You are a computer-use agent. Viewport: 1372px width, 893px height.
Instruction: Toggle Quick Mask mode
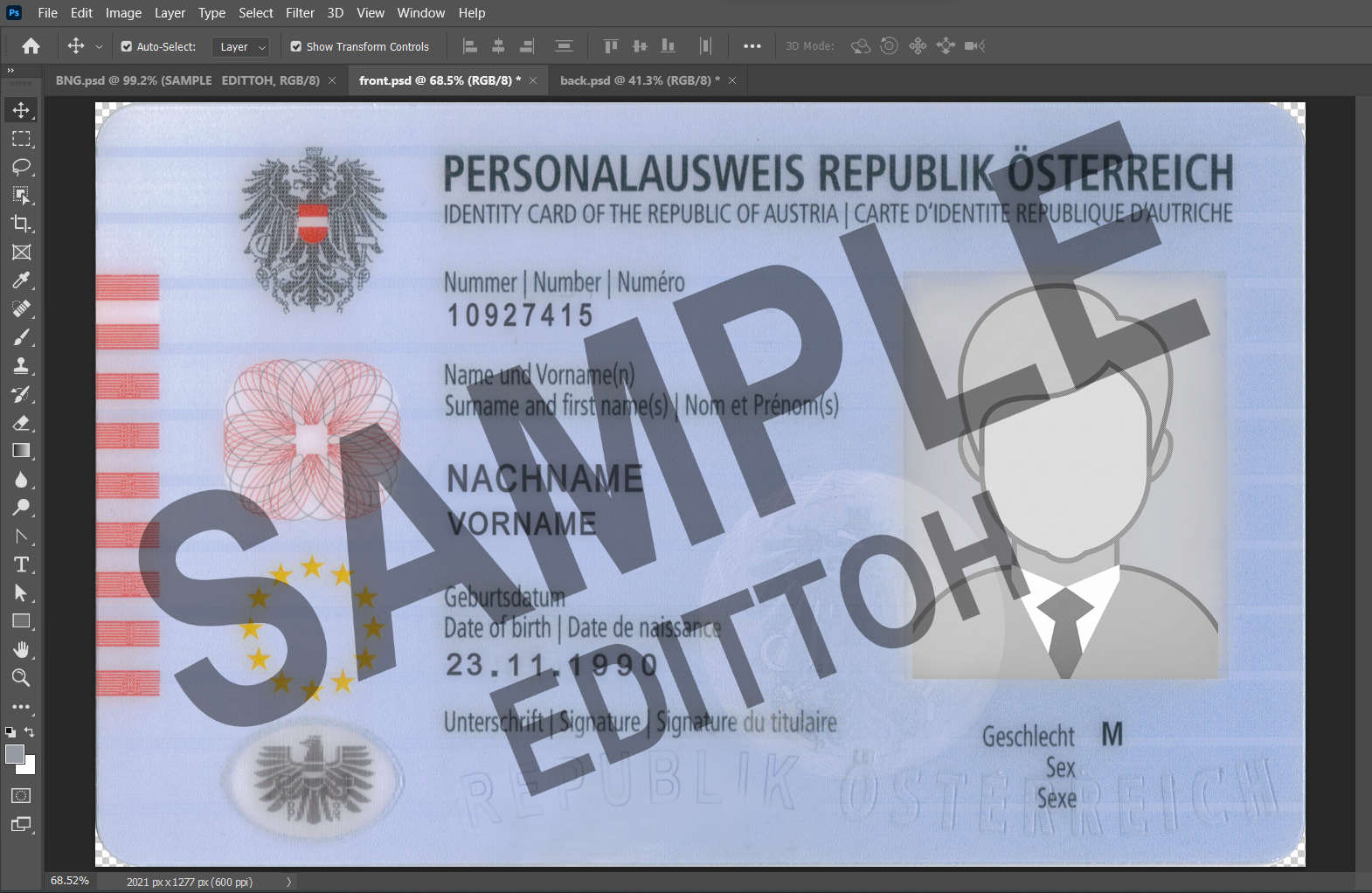click(21, 796)
